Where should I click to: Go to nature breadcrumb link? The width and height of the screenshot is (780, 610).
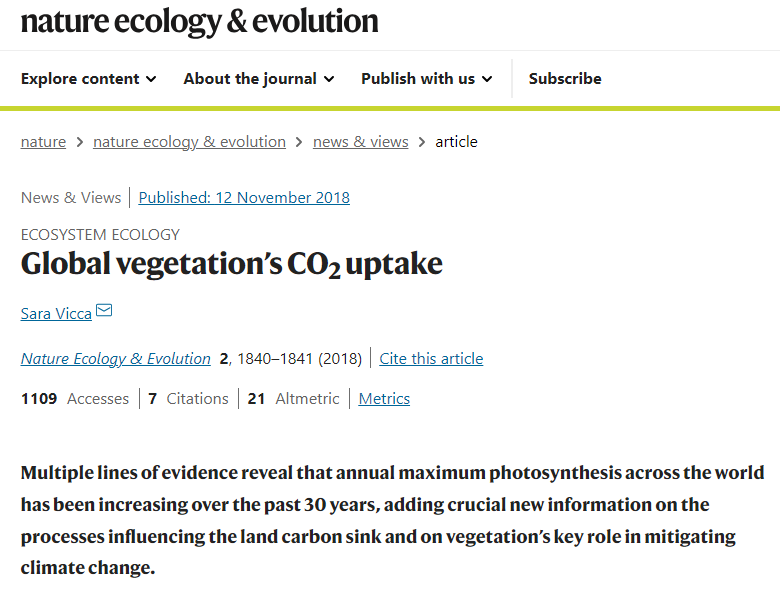[43, 142]
